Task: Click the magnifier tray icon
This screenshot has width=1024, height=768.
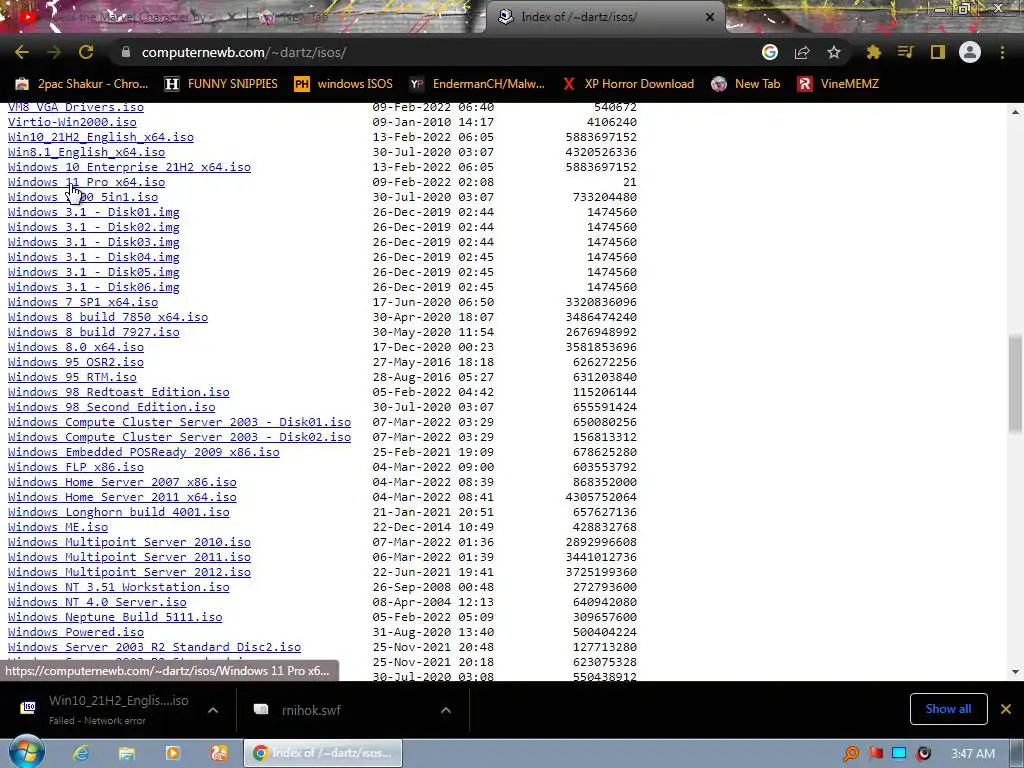Action: [850, 754]
